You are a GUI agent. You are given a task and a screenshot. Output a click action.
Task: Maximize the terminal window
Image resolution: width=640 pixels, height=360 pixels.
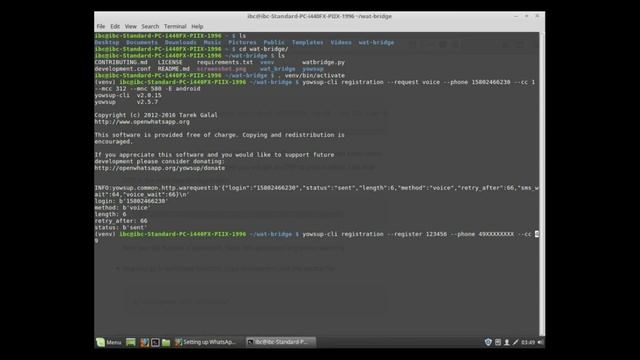(527, 16)
